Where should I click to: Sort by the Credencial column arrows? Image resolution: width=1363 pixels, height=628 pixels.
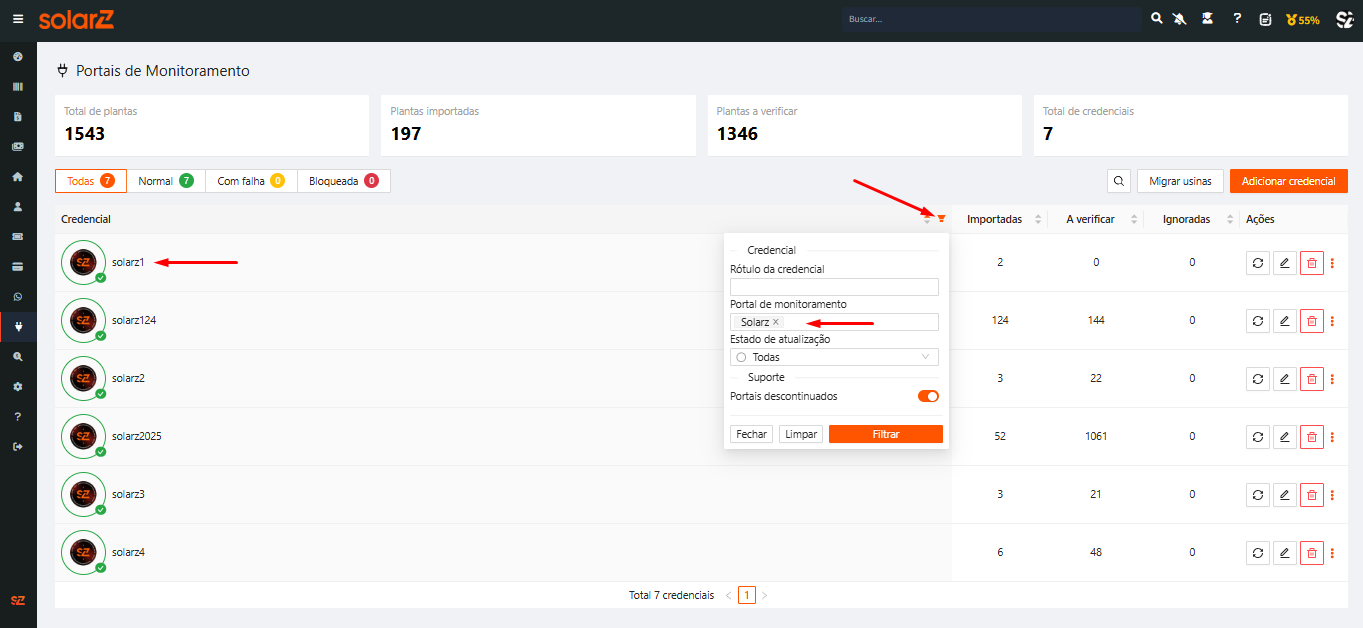coord(927,219)
